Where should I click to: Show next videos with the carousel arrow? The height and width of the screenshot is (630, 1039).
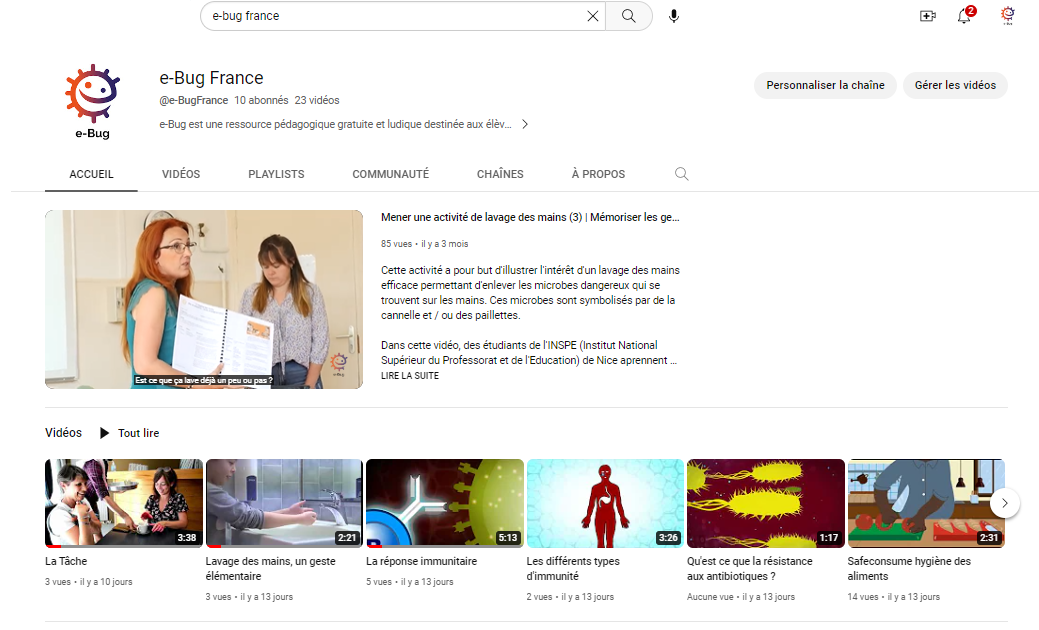tap(1005, 503)
